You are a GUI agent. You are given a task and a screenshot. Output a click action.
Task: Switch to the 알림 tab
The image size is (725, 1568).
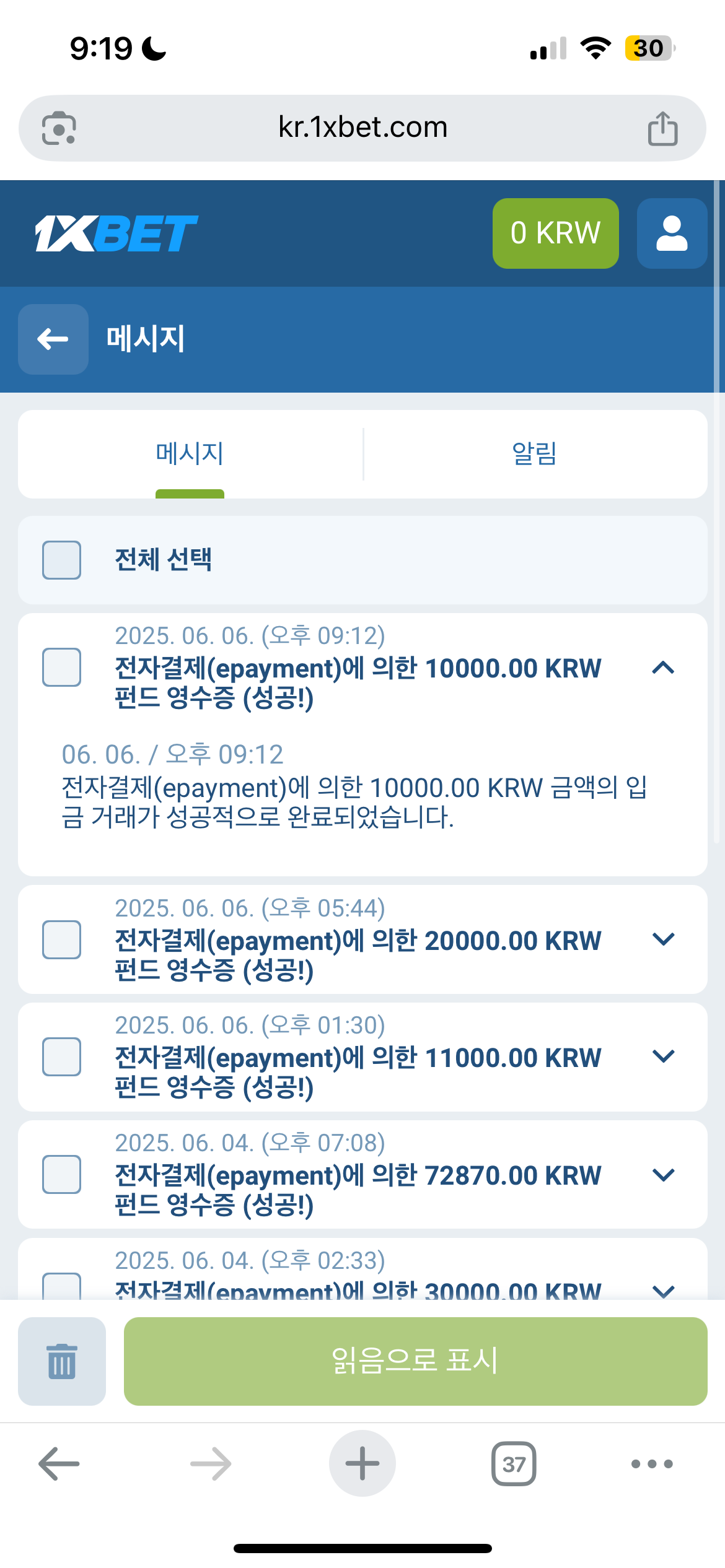534,454
